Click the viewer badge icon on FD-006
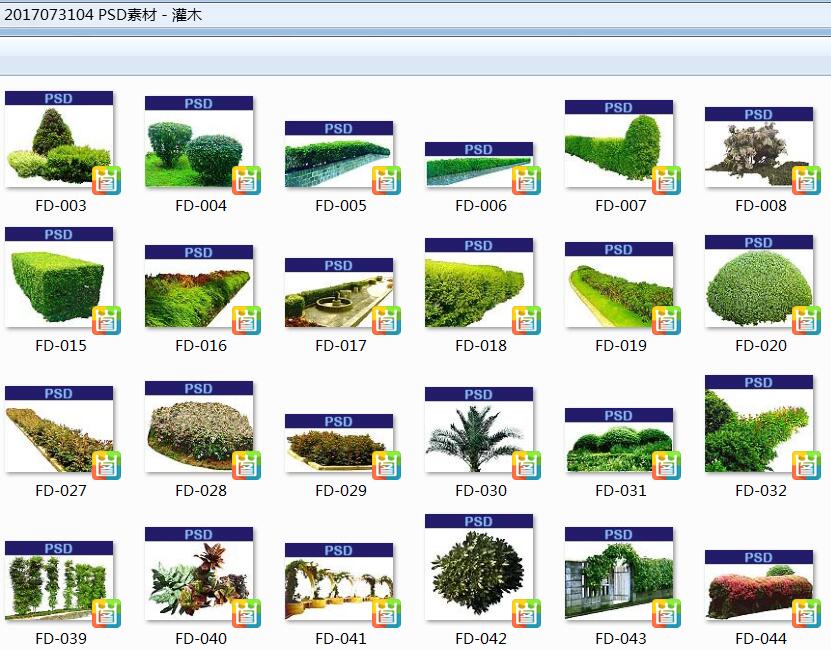This screenshot has width=831, height=650. tap(526, 180)
